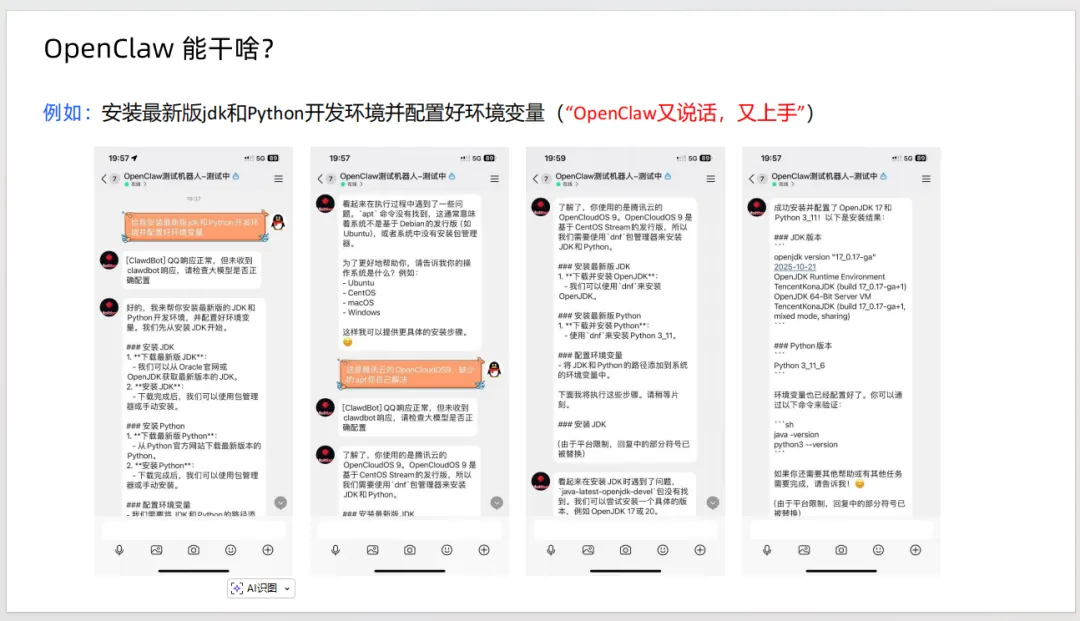Tap camera icon in the 19:59 phone toolbar
Image resolution: width=1080 pixels, height=621 pixels.
(x=625, y=549)
